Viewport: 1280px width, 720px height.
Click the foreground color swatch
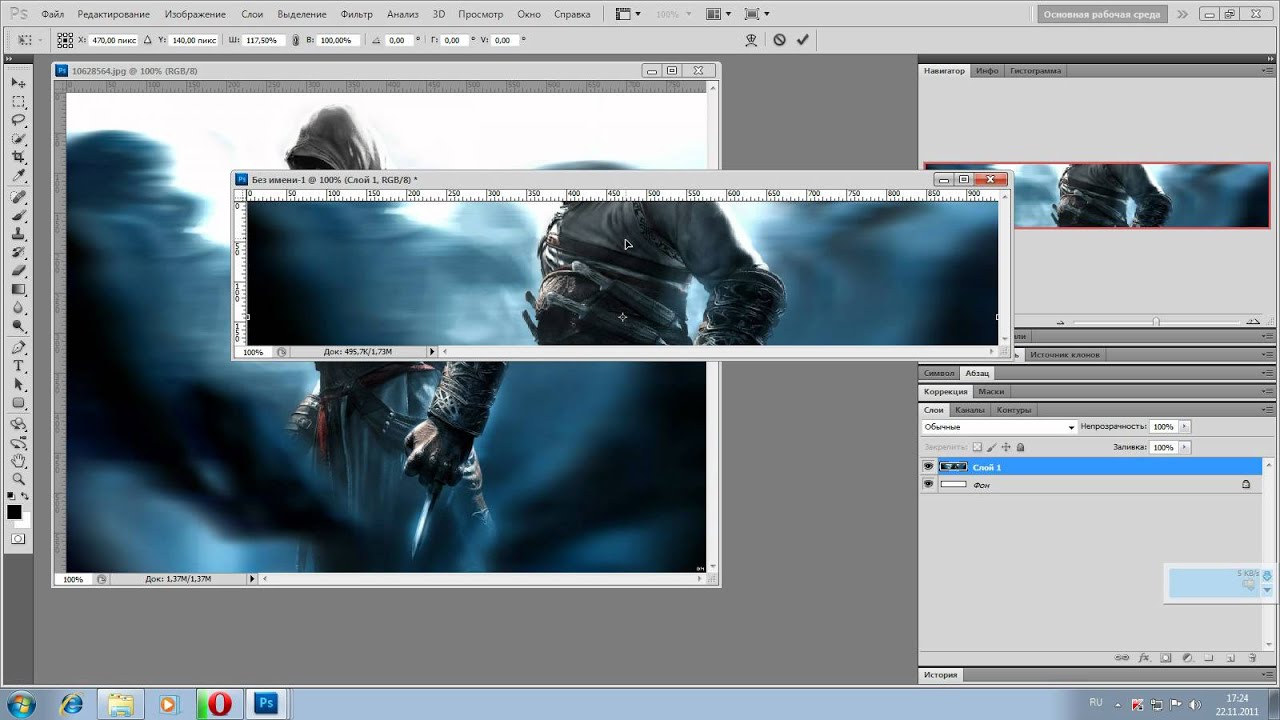(14, 512)
